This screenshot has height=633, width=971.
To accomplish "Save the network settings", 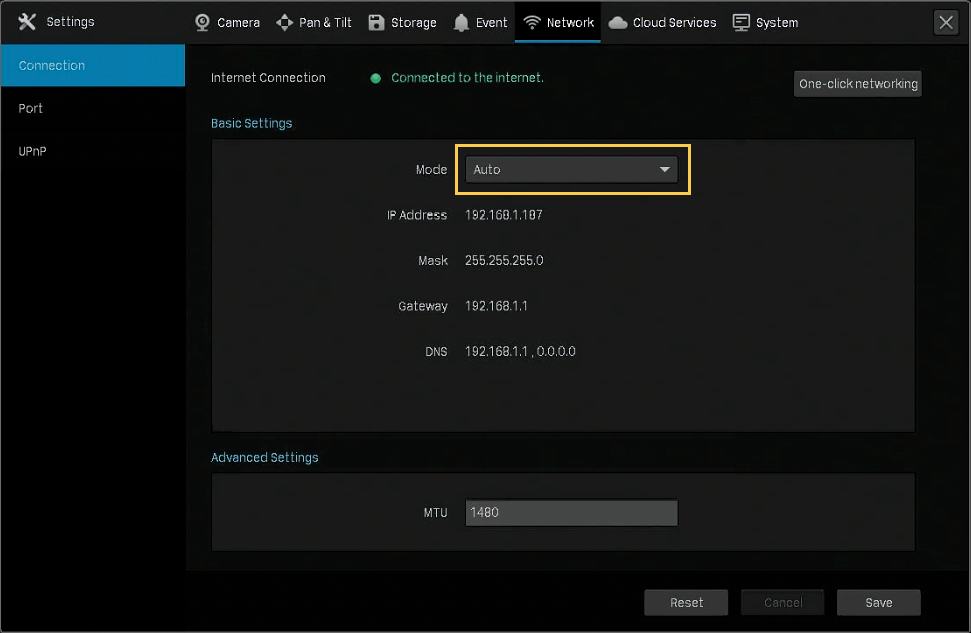I will [878, 602].
